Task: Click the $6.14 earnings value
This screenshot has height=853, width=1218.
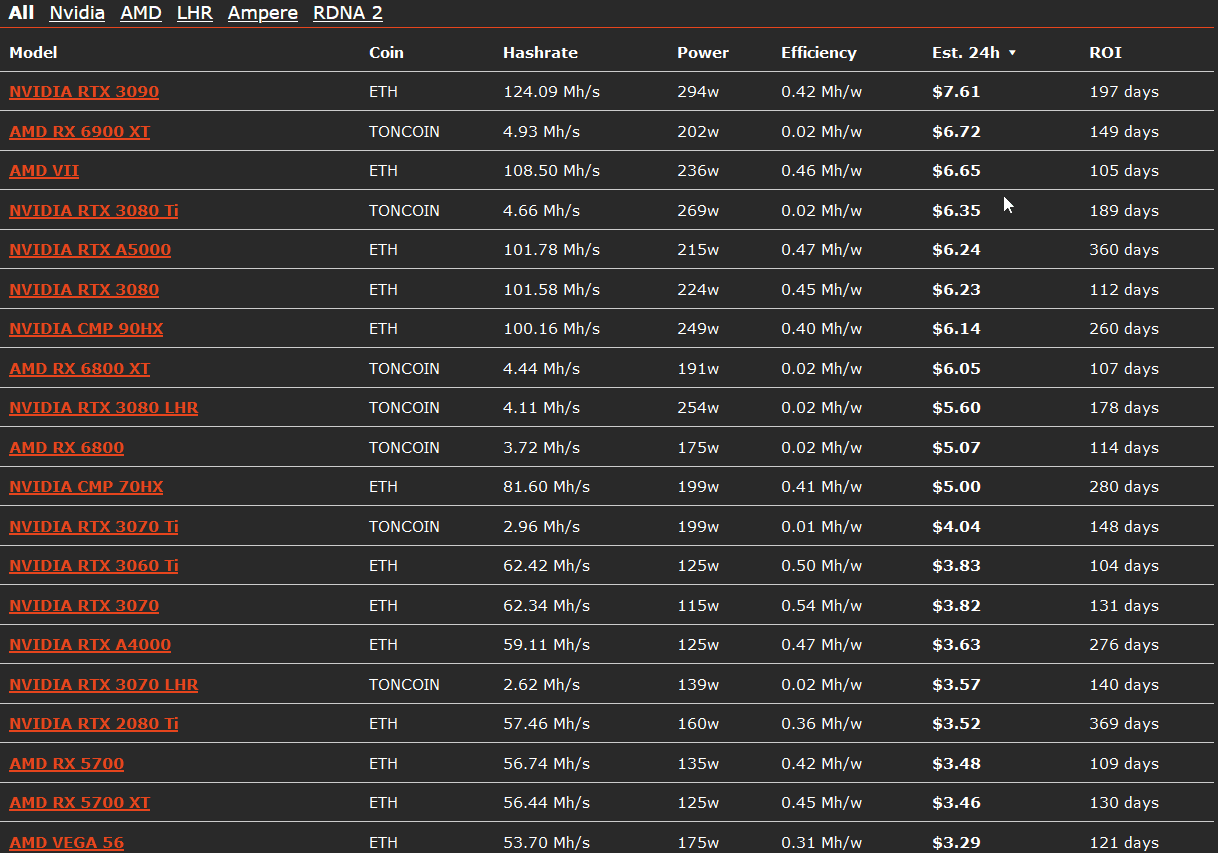Action: (x=956, y=328)
